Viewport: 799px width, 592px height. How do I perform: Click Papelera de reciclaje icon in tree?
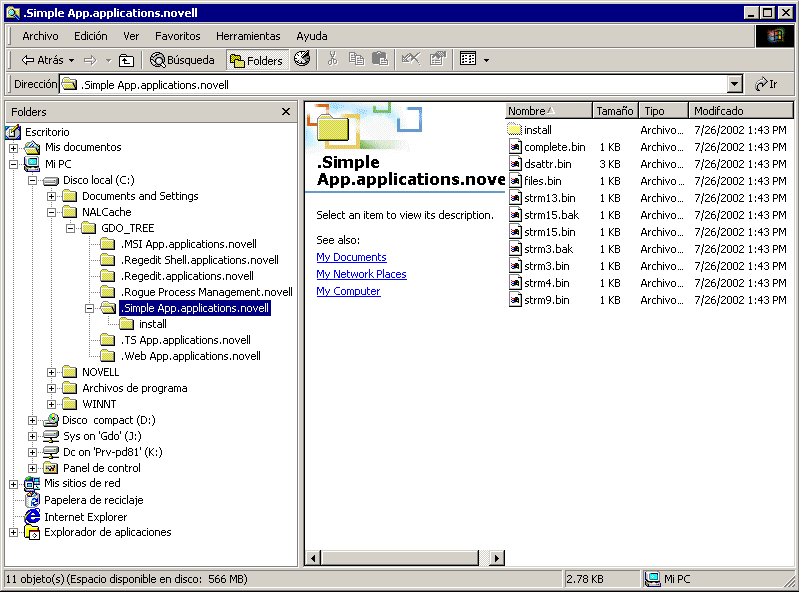33,500
